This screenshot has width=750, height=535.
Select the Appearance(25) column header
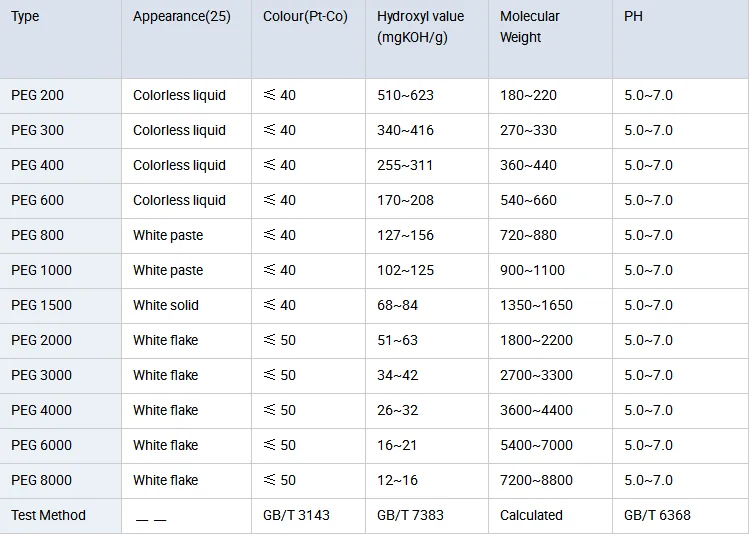(181, 17)
